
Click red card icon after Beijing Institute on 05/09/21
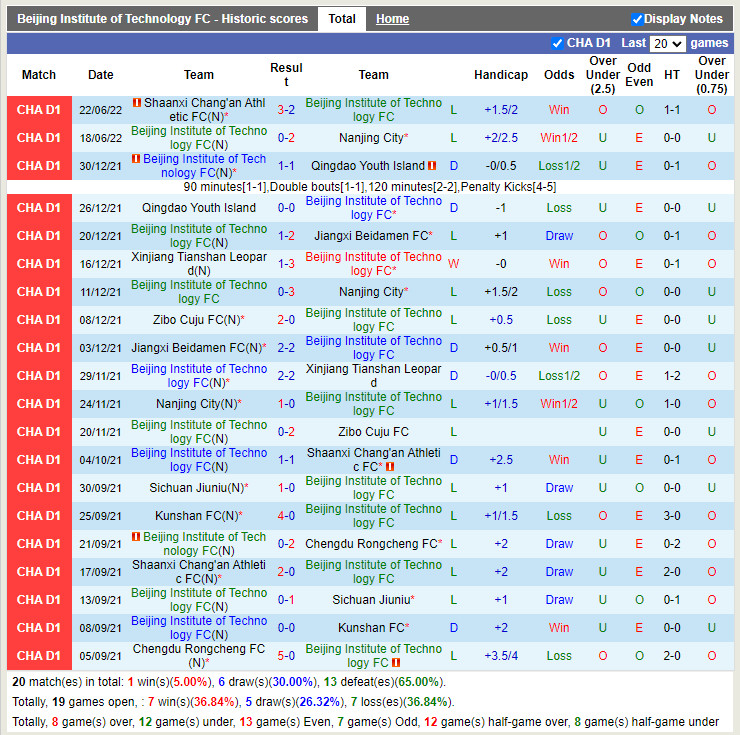[x=396, y=663]
